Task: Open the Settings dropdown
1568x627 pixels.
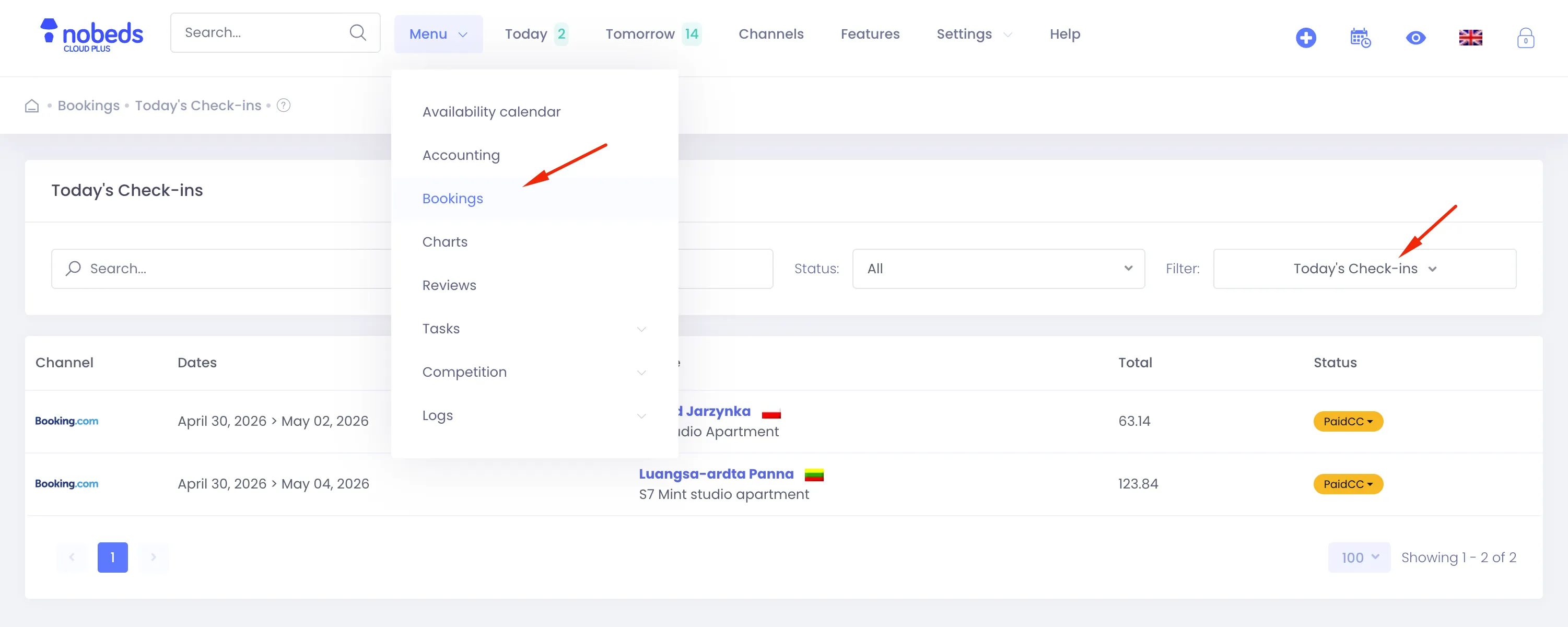Action: [x=974, y=34]
